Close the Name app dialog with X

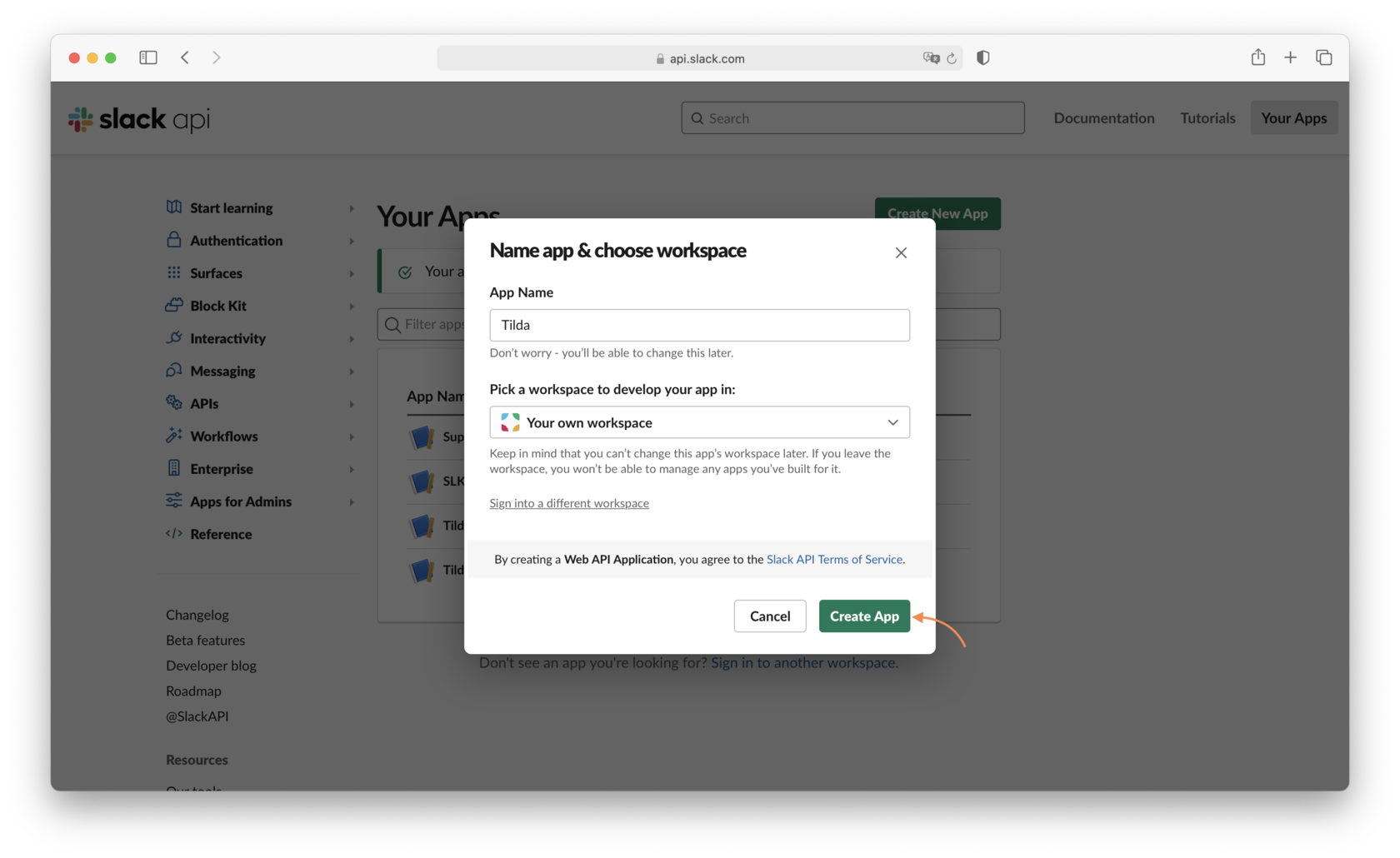tap(901, 252)
